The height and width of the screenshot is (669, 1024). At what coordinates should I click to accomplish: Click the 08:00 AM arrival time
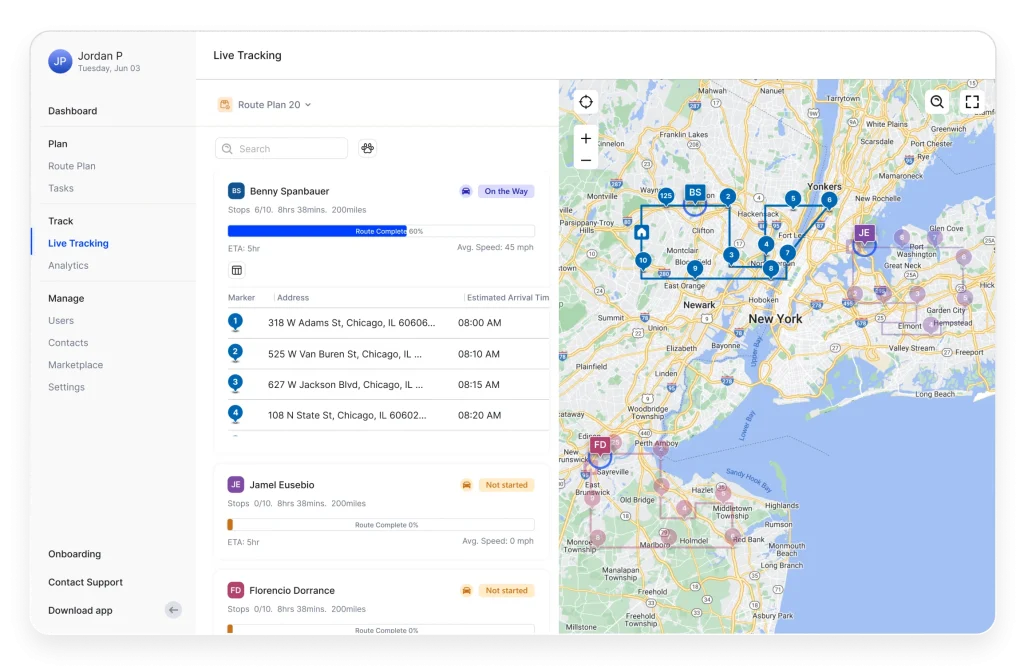(479, 323)
